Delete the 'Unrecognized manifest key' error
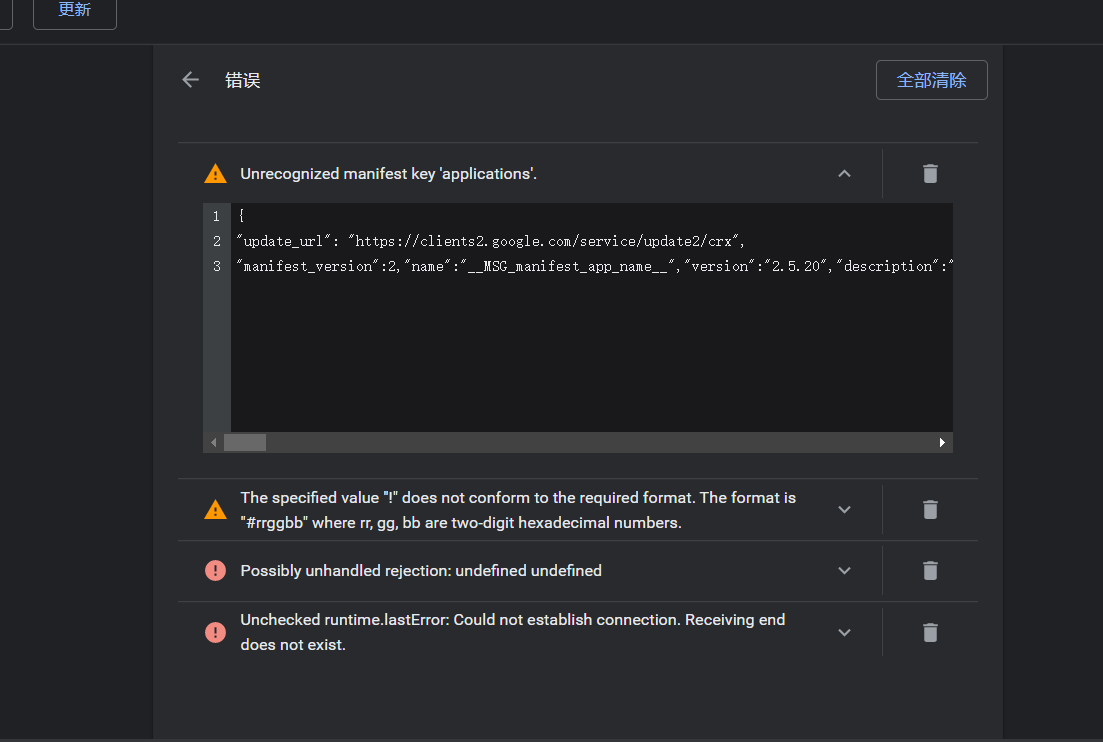The width and height of the screenshot is (1103, 742). (x=930, y=173)
